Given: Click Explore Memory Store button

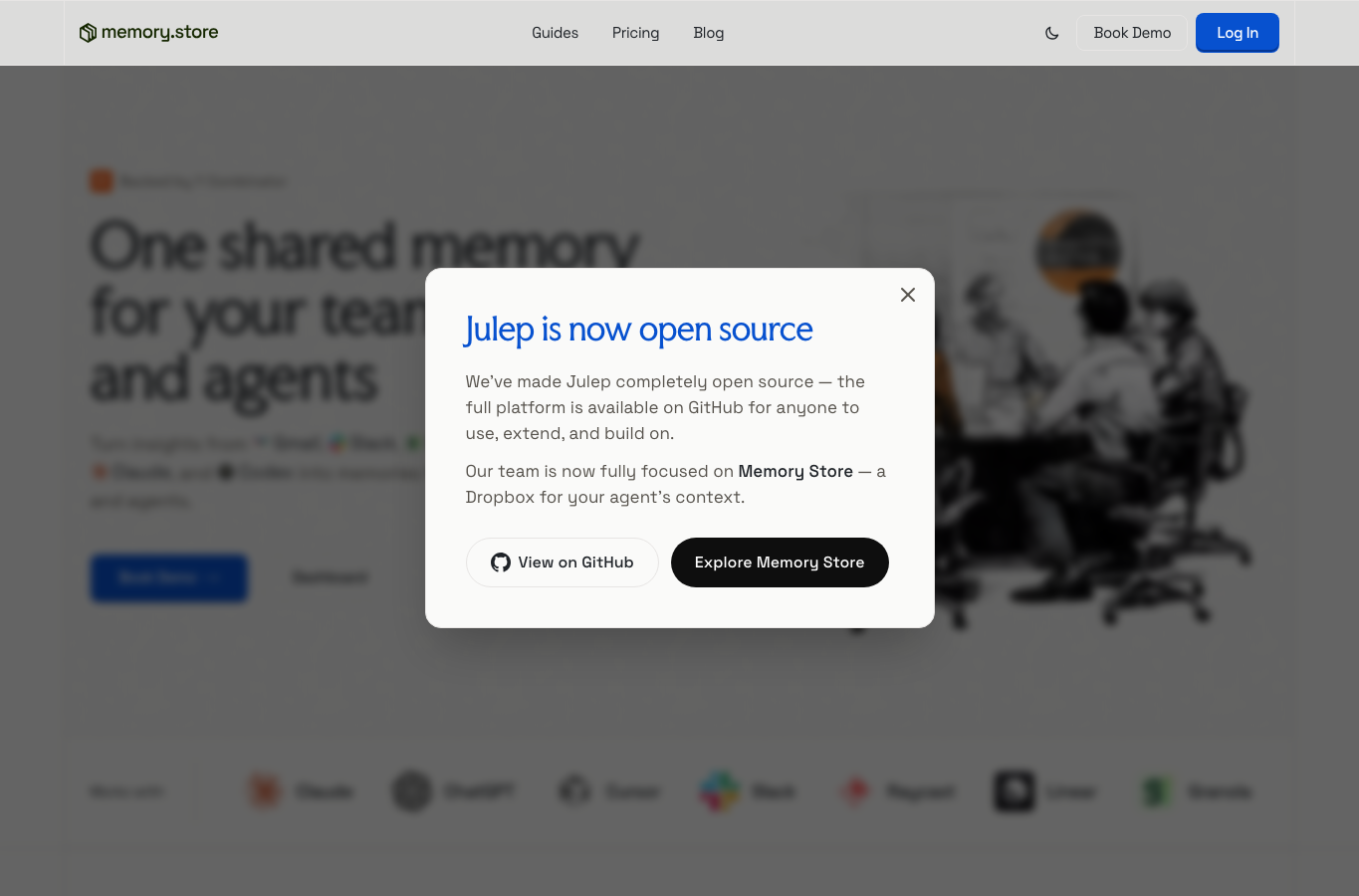Looking at the screenshot, I should coord(780,562).
